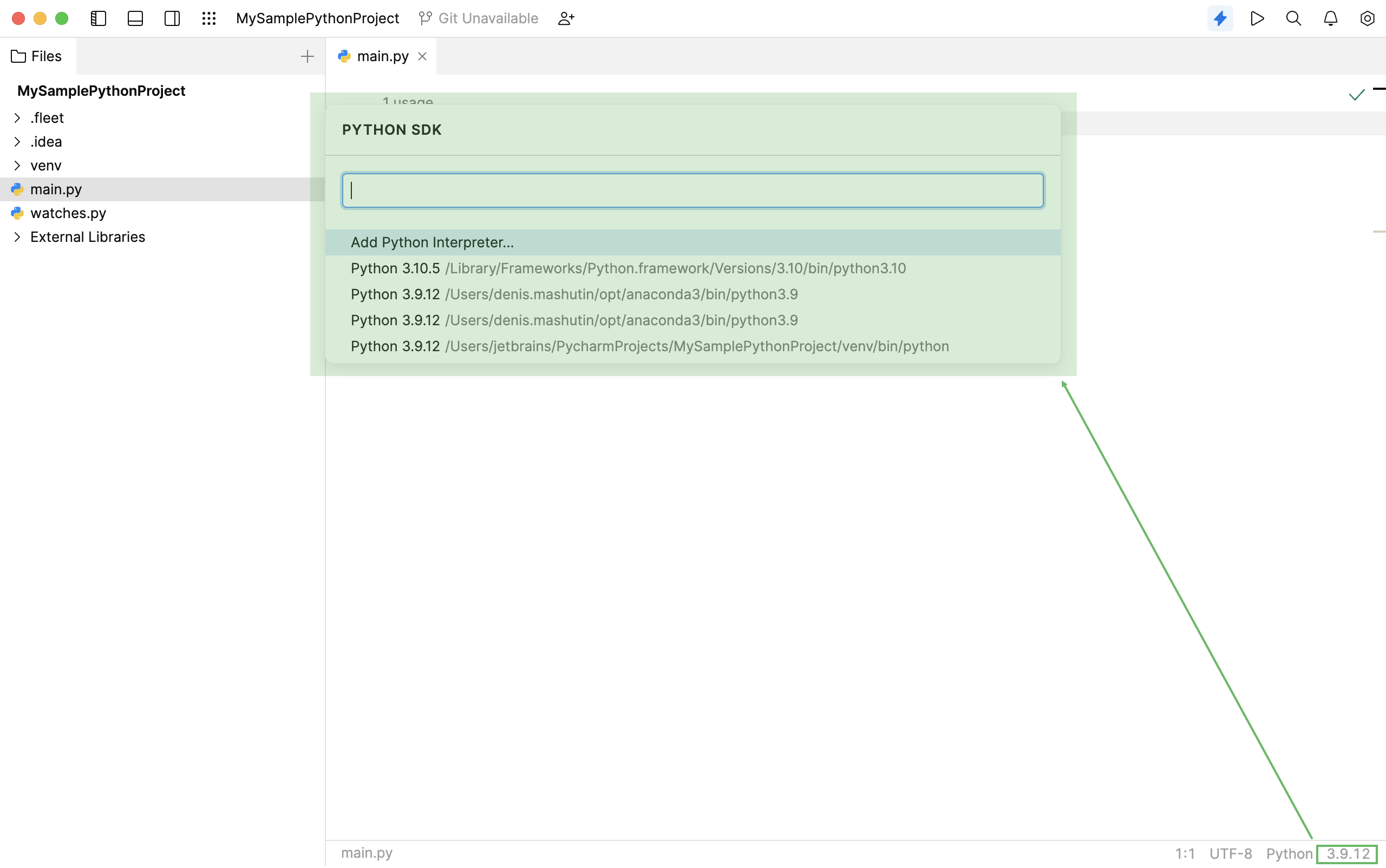Select the venv project interpreter entry

pos(649,346)
